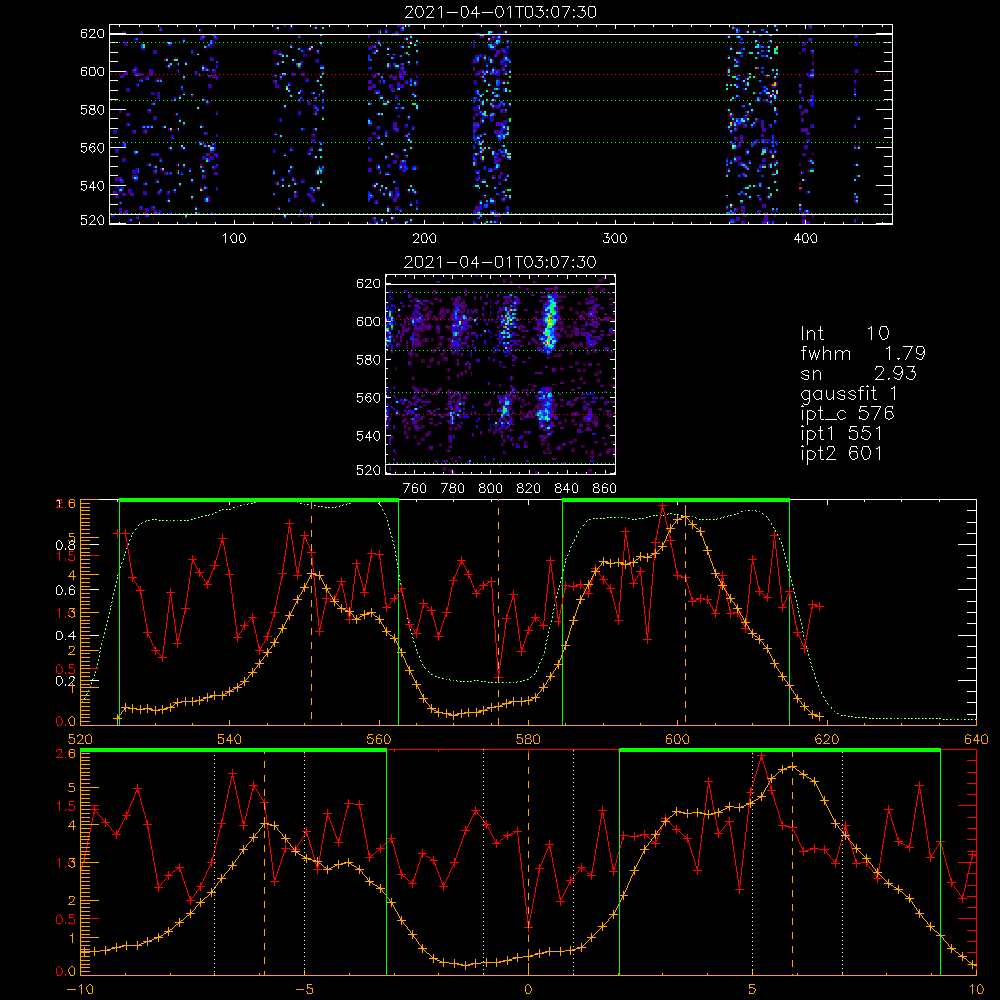Click the 'gaussfit 1' text line
The width and height of the screenshot is (1000, 1000).
pyautogui.click(x=849, y=393)
